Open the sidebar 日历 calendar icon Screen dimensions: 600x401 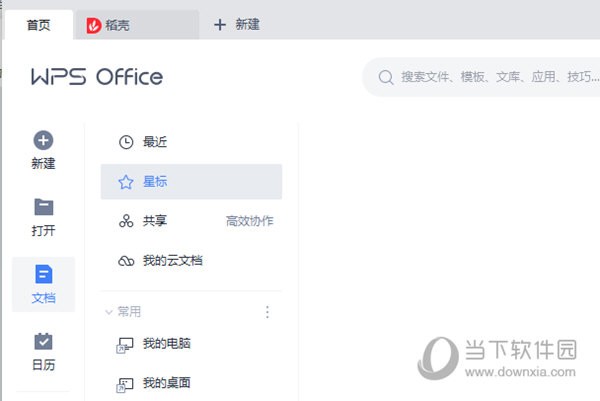point(43,341)
